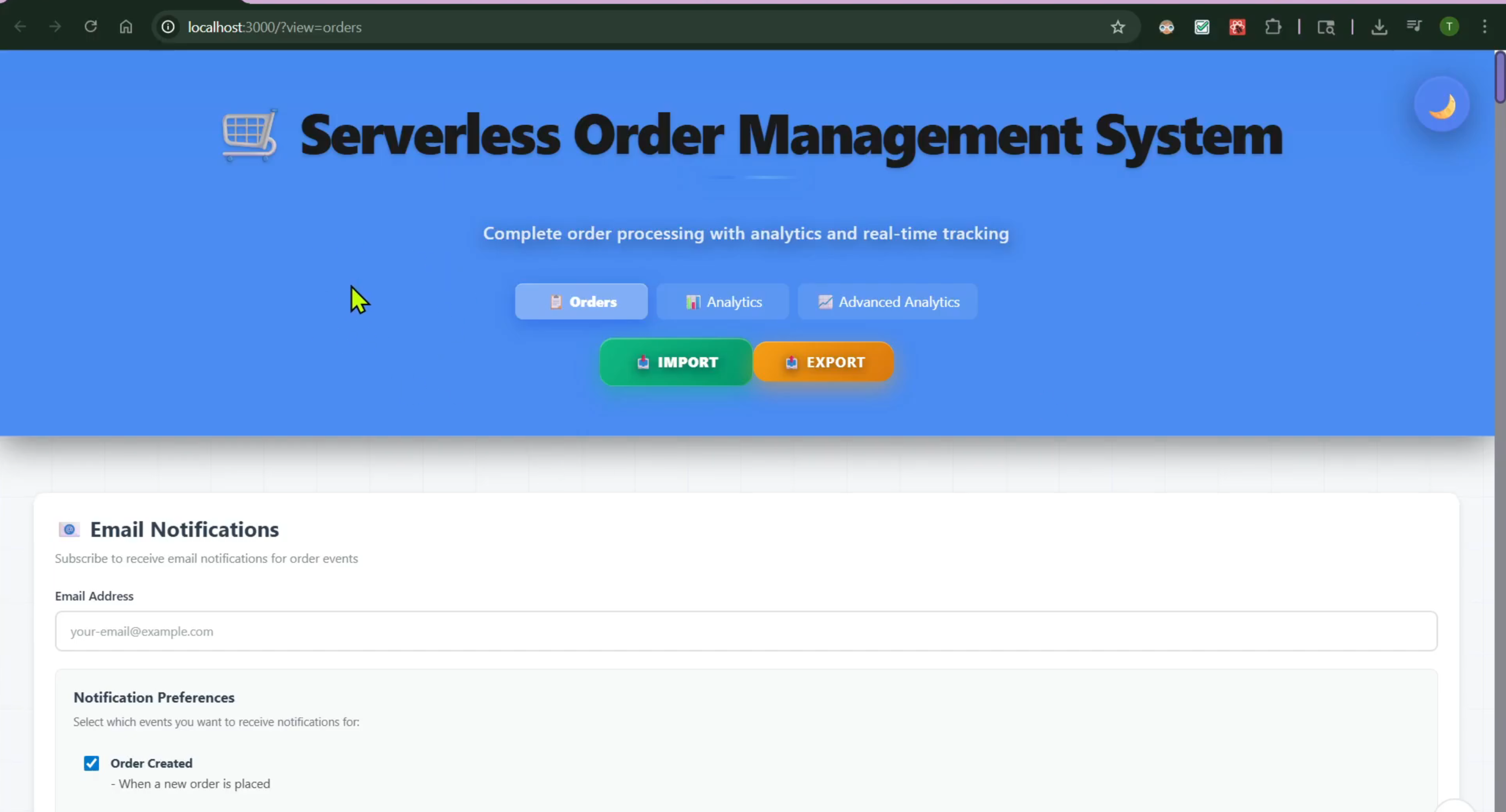Open the browser three-dot menu
This screenshot has height=812, width=1506.
point(1484,27)
